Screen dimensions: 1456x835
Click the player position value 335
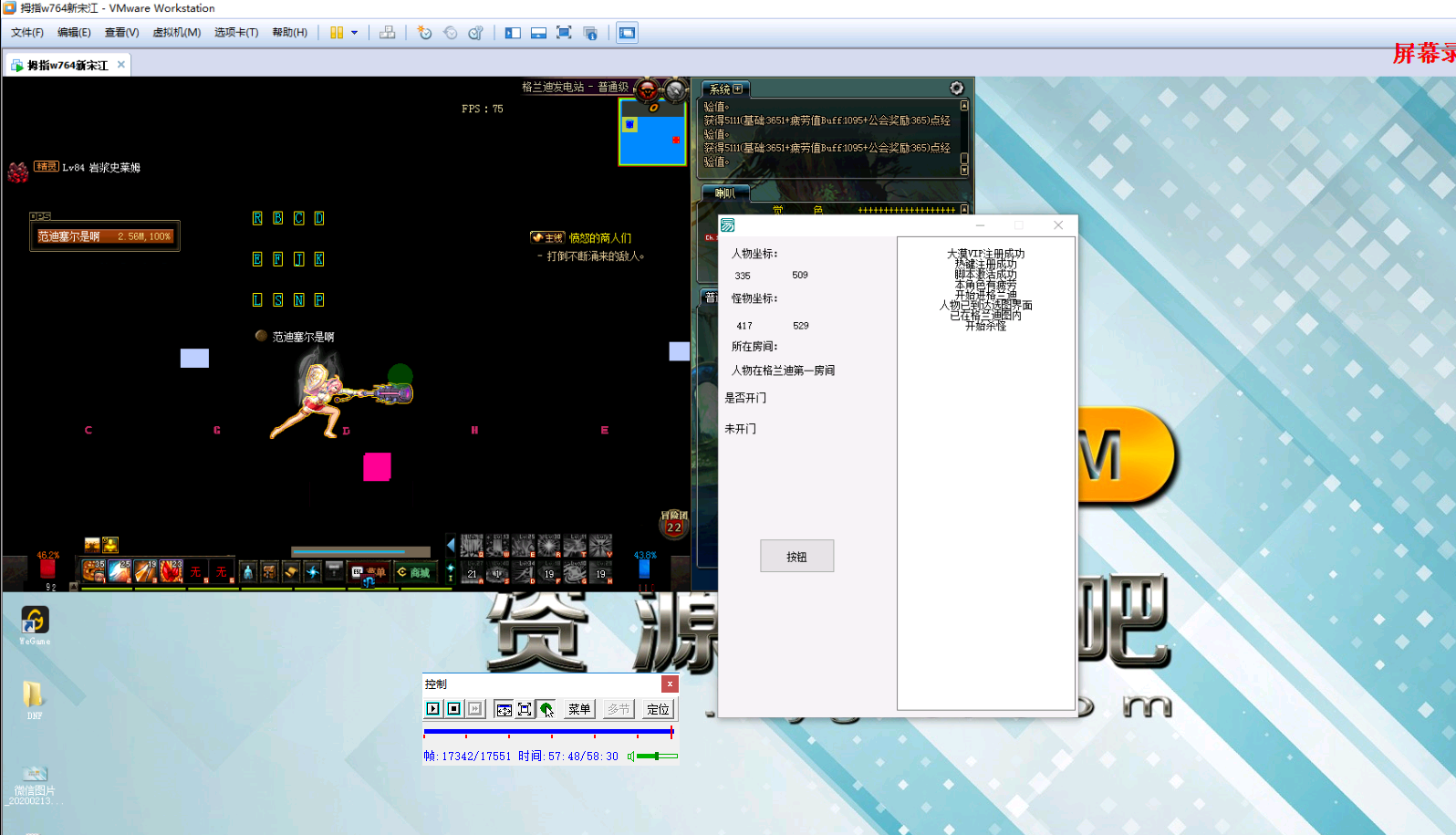(743, 276)
